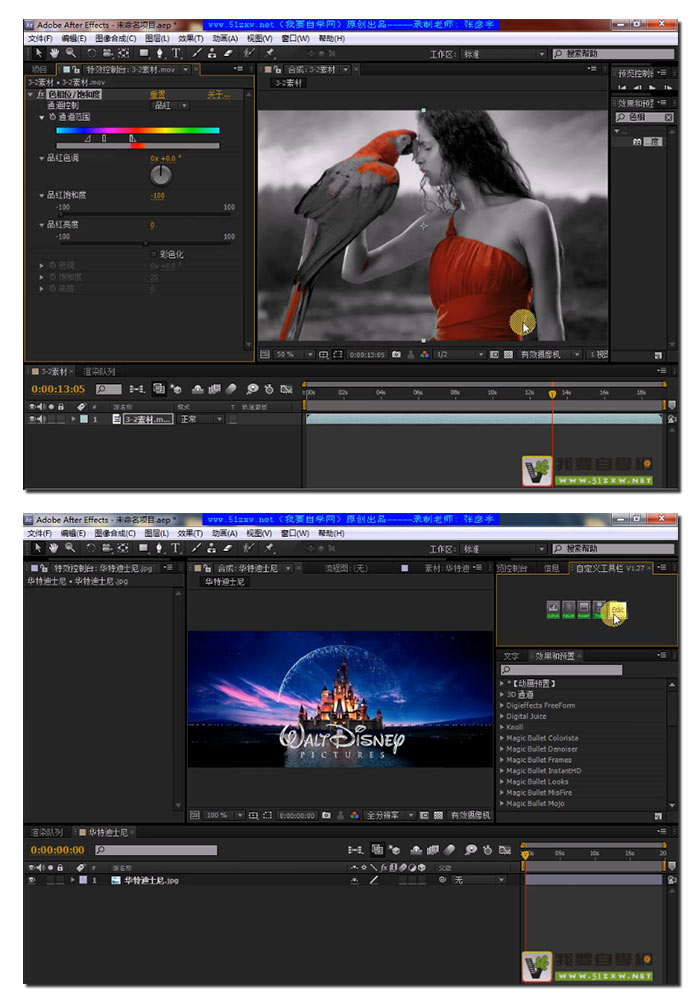Toggle lock on 合成:3-2素材 viewer panel

[x=277, y=69]
